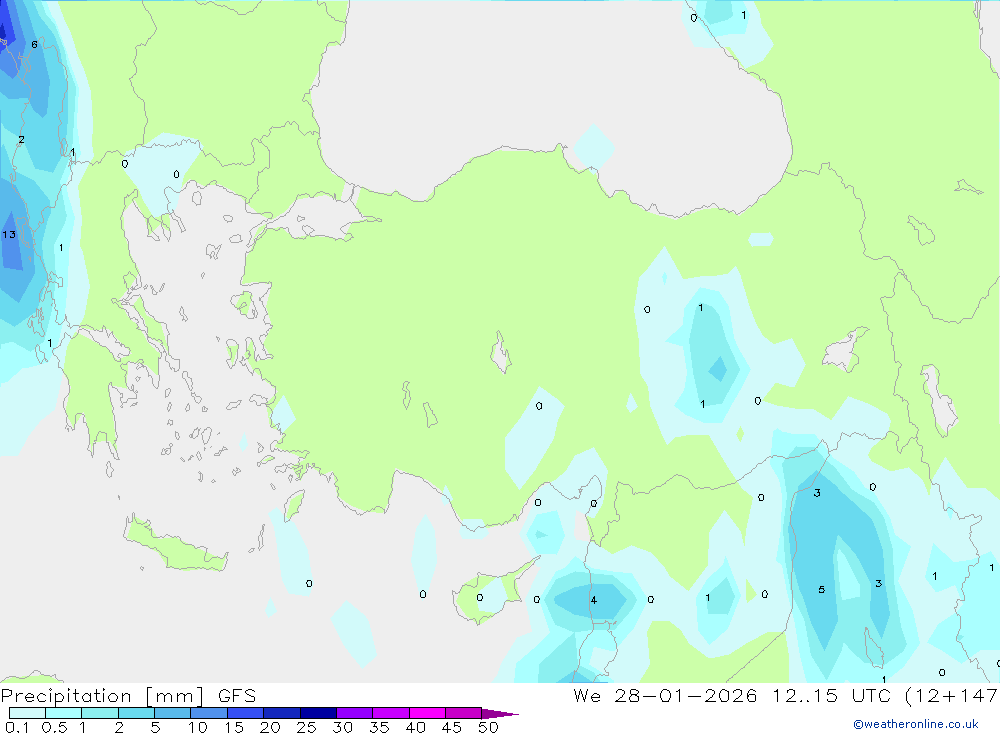Click the 30–35 mm violet legend box

point(355,713)
